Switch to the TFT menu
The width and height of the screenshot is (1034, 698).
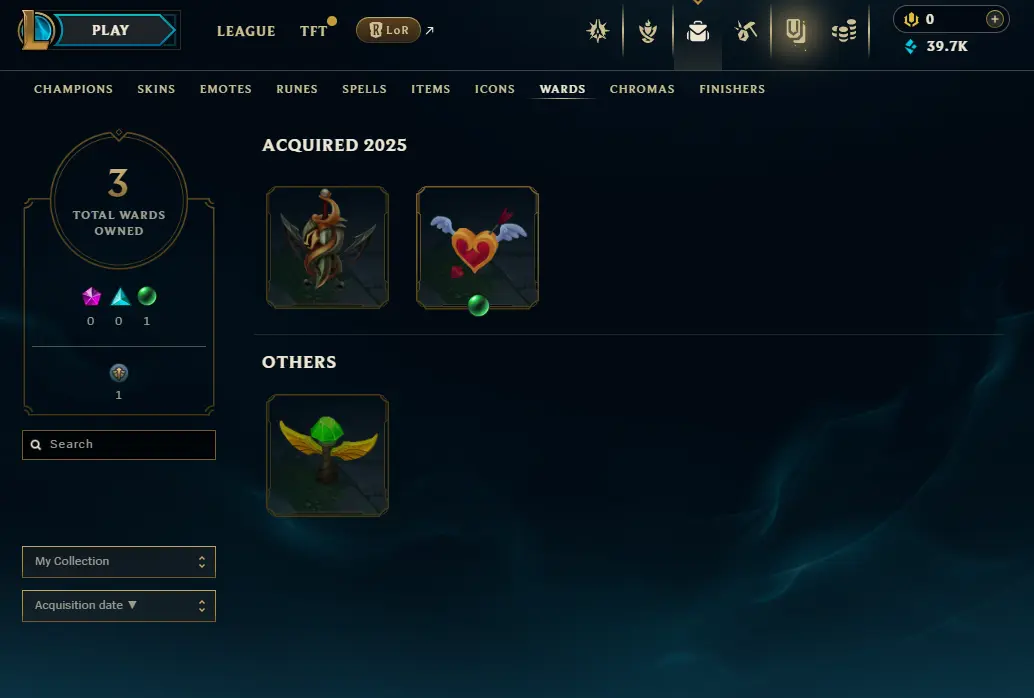click(x=313, y=31)
